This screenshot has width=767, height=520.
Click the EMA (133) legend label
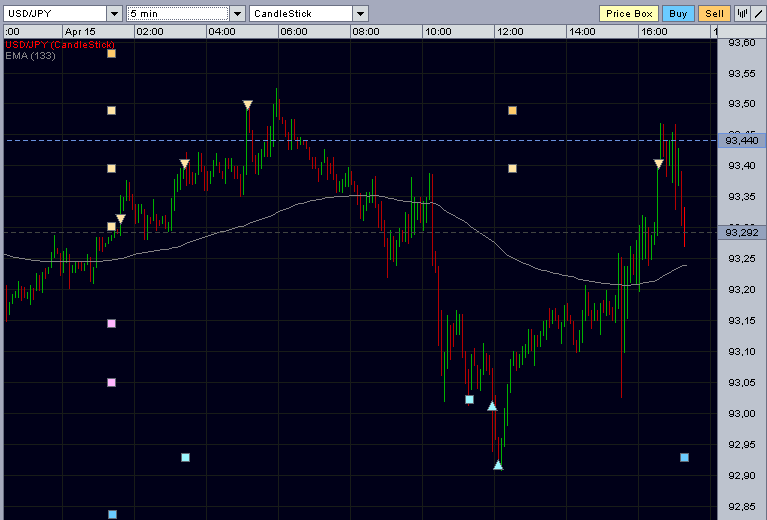30,56
